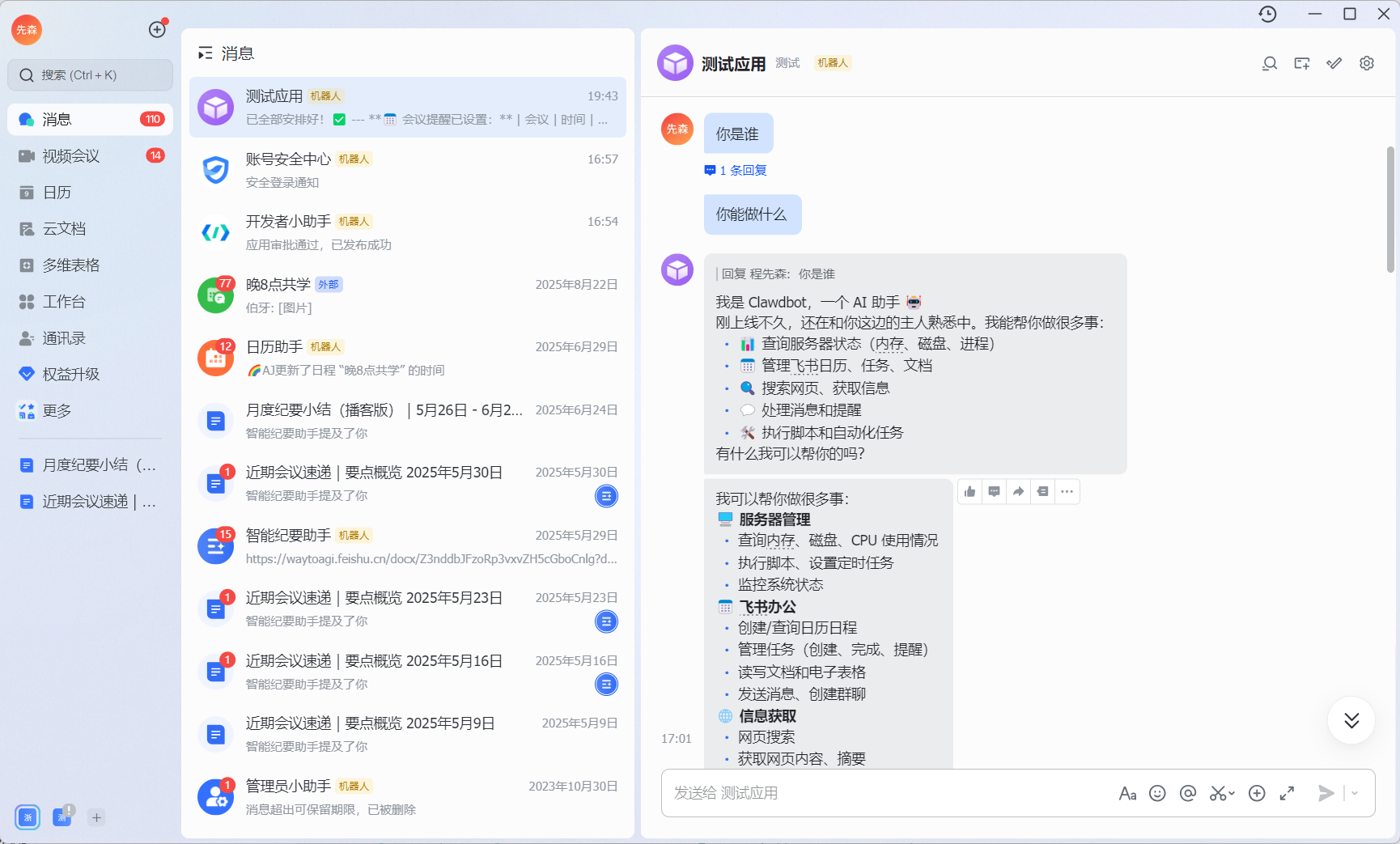1400x844 pixels.
Task: Toggle the message list filter icon beside 消息
Action: (206, 53)
